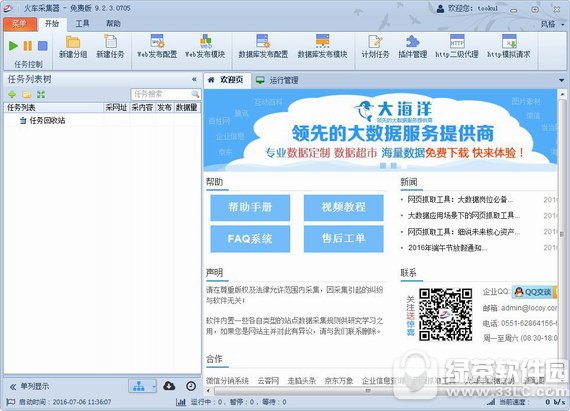The width and height of the screenshot is (570, 411).
Task: Switch to the 开始 ribbon tab
Action: 52,24
